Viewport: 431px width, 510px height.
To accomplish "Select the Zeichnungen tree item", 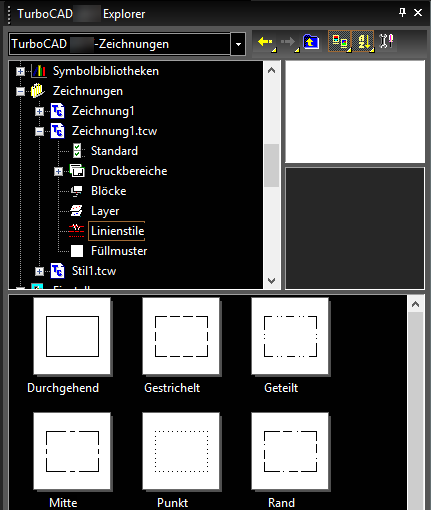I will tap(88, 91).
